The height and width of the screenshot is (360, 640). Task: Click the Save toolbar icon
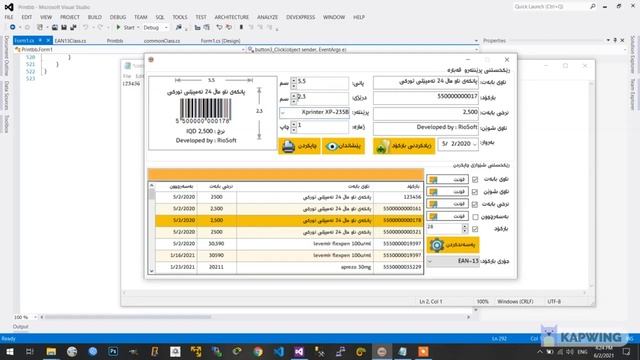[x=64, y=27]
